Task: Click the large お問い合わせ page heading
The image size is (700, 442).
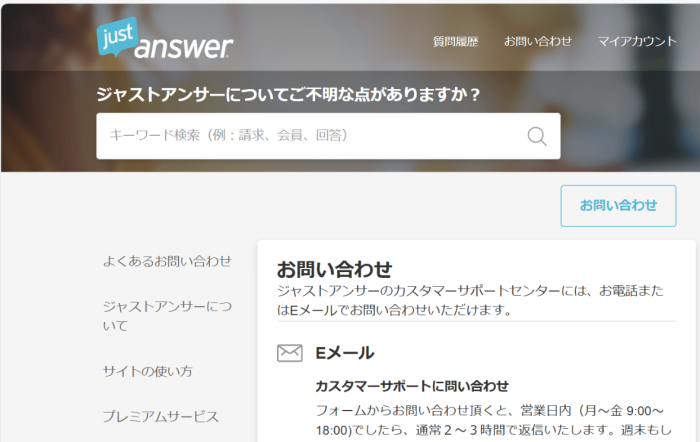Action: (334, 269)
